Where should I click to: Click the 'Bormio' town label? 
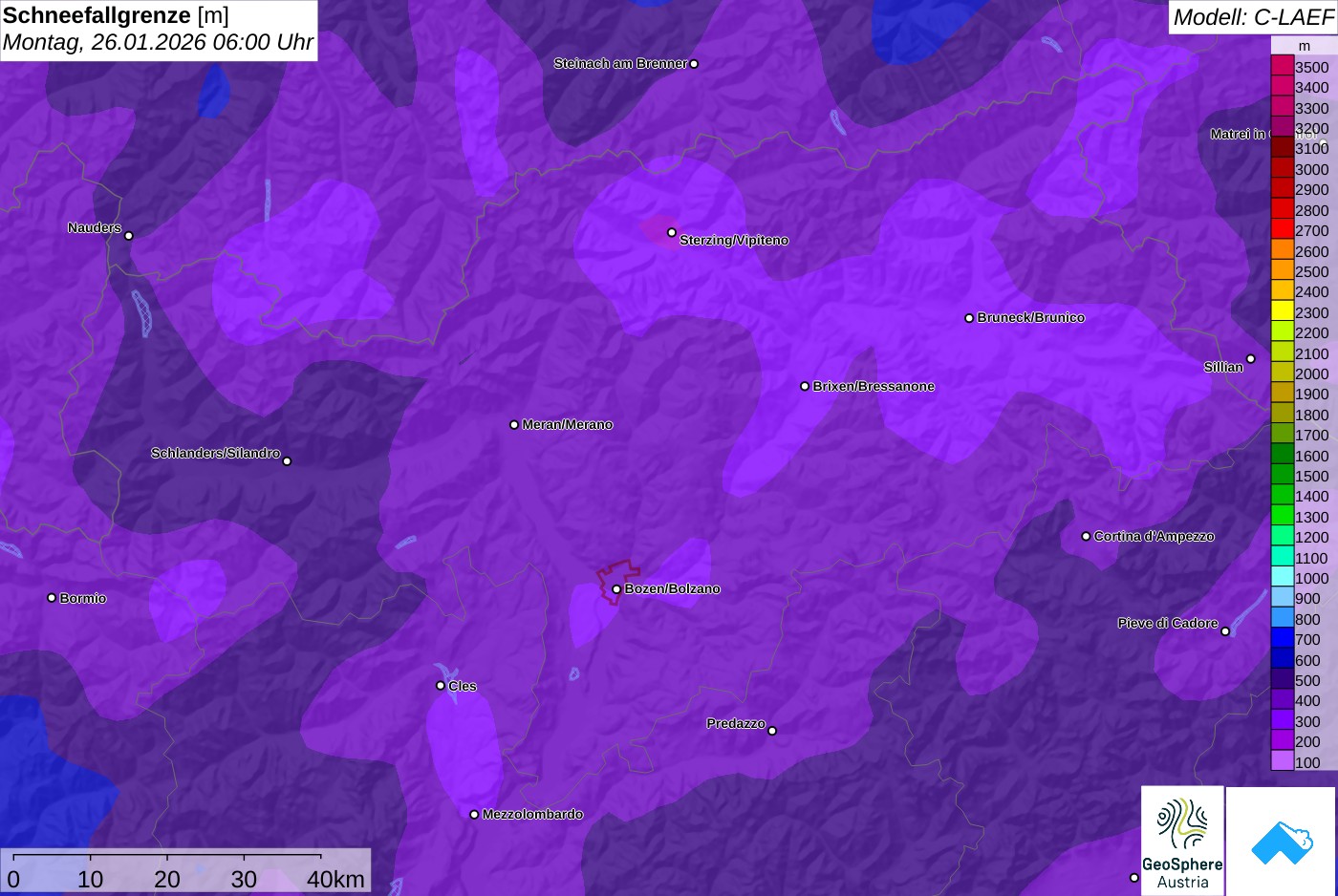pyautogui.click(x=83, y=598)
